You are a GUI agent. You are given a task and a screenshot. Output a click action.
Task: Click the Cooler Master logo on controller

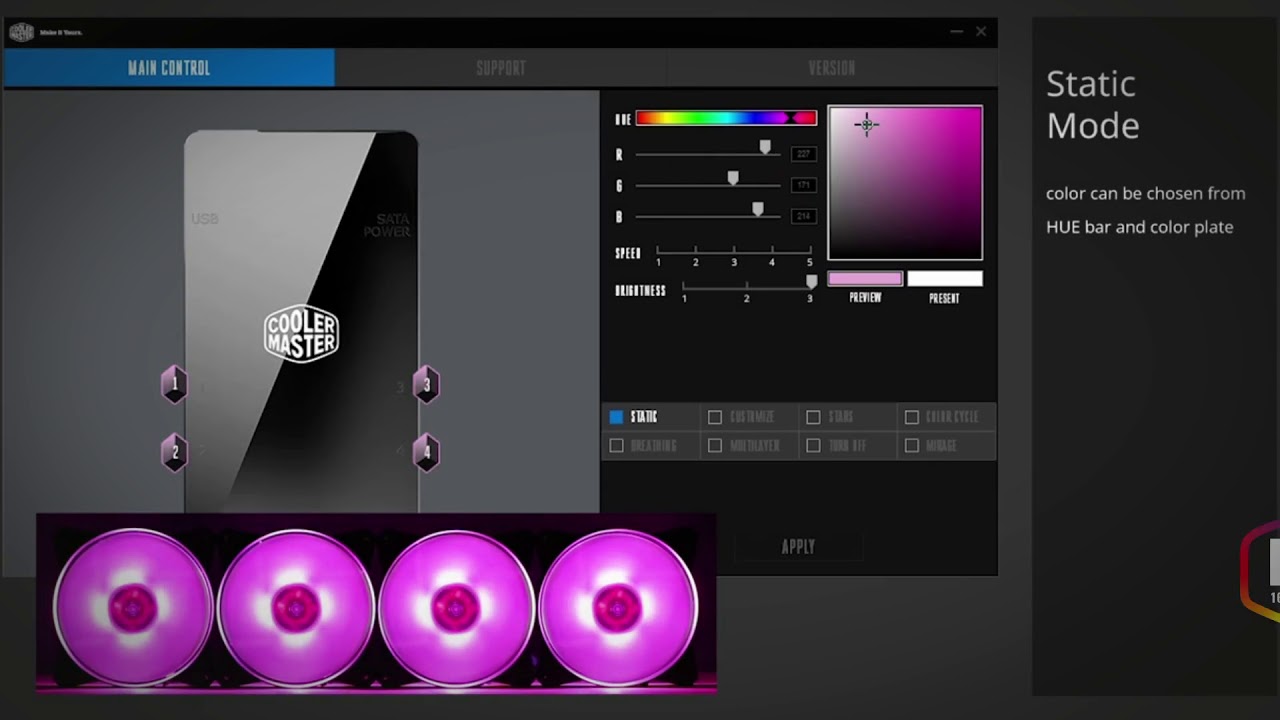301,334
